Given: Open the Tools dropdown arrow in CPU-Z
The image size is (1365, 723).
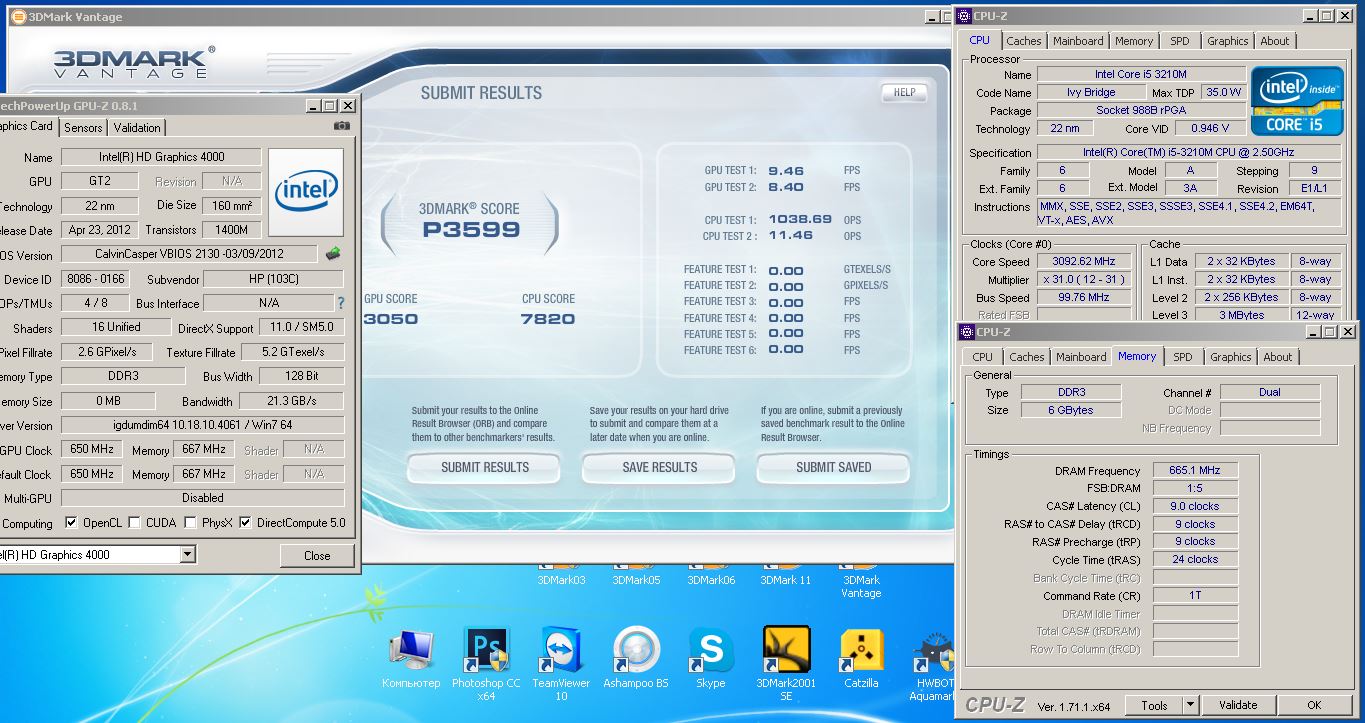Looking at the screenshot, I should (1189, 705).
